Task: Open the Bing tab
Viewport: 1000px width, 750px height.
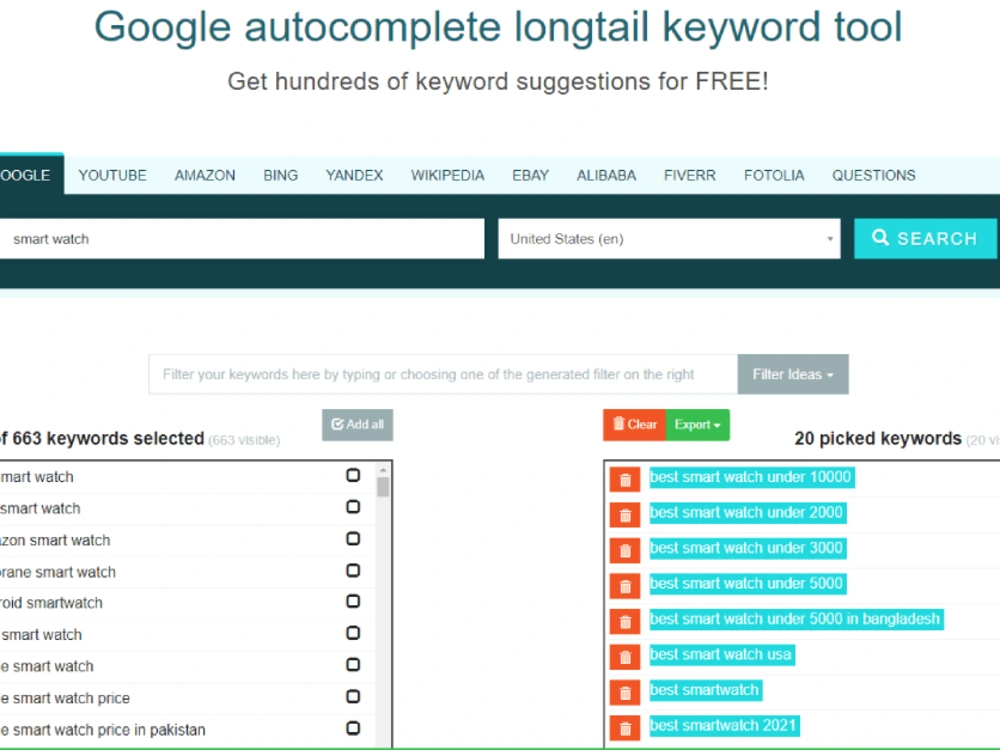Action: pyautogui.click(x=281, y=175)
